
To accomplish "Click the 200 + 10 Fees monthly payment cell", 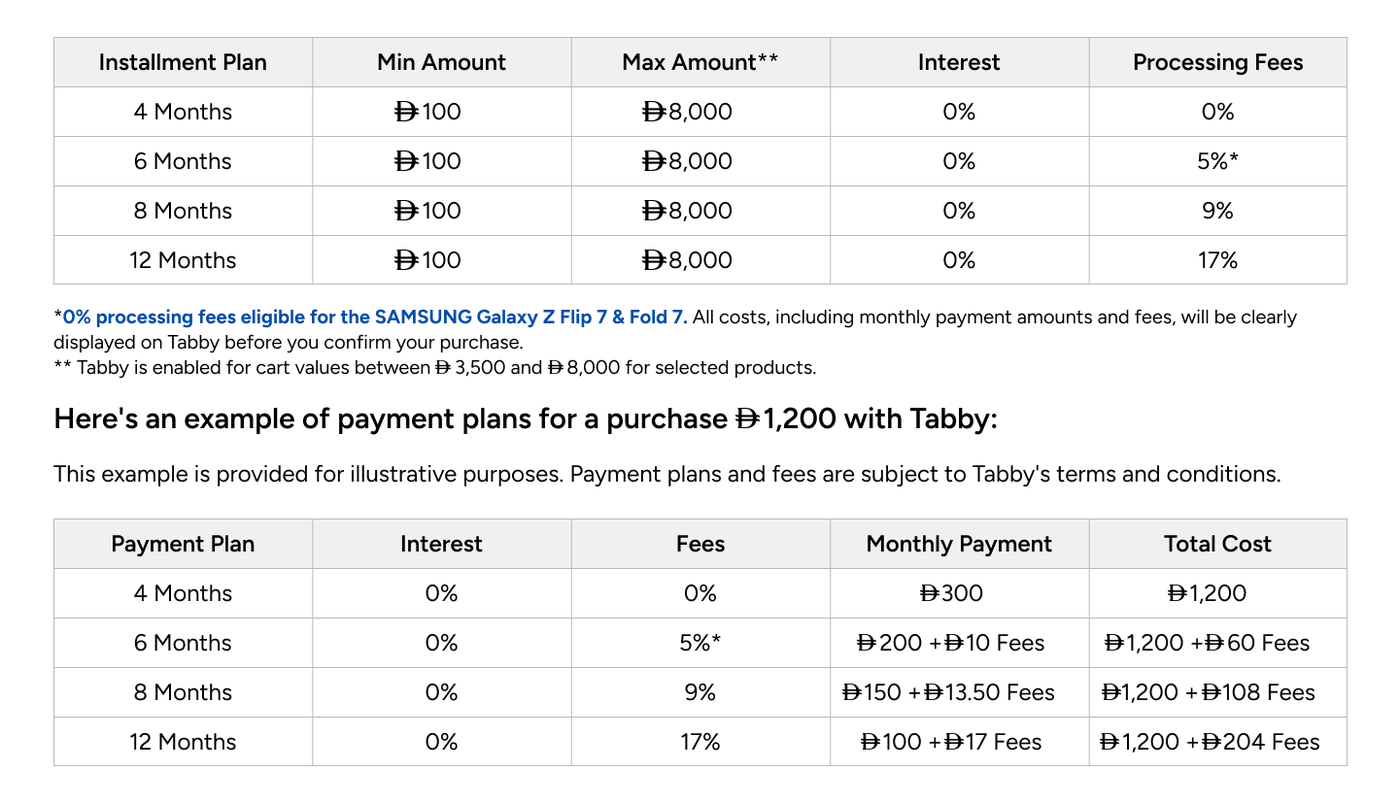I will pos(951,643).
